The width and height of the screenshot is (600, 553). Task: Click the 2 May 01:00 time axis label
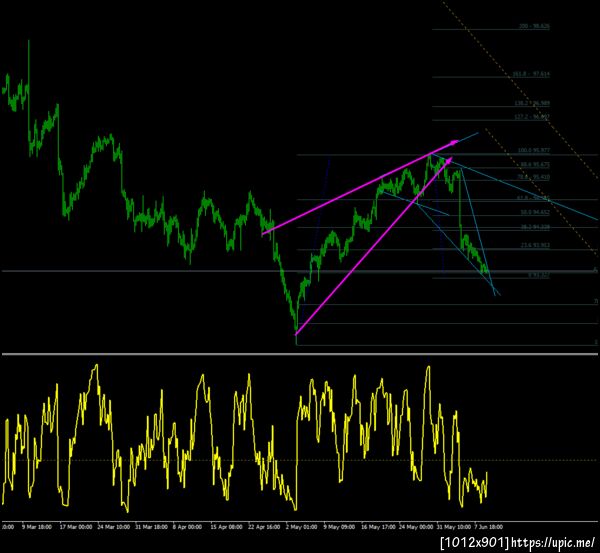tap(301, 527)
